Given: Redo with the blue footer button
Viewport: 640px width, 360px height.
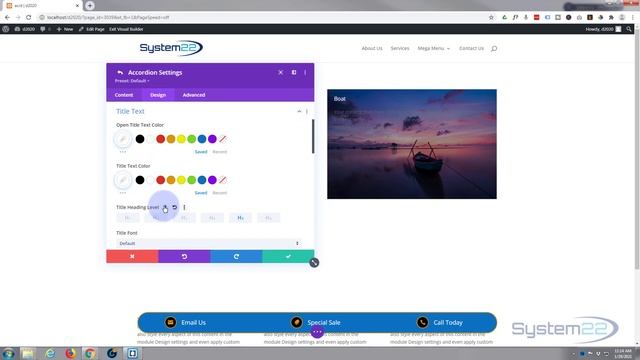Looking at the screenshot, I should tap(236, 256).
